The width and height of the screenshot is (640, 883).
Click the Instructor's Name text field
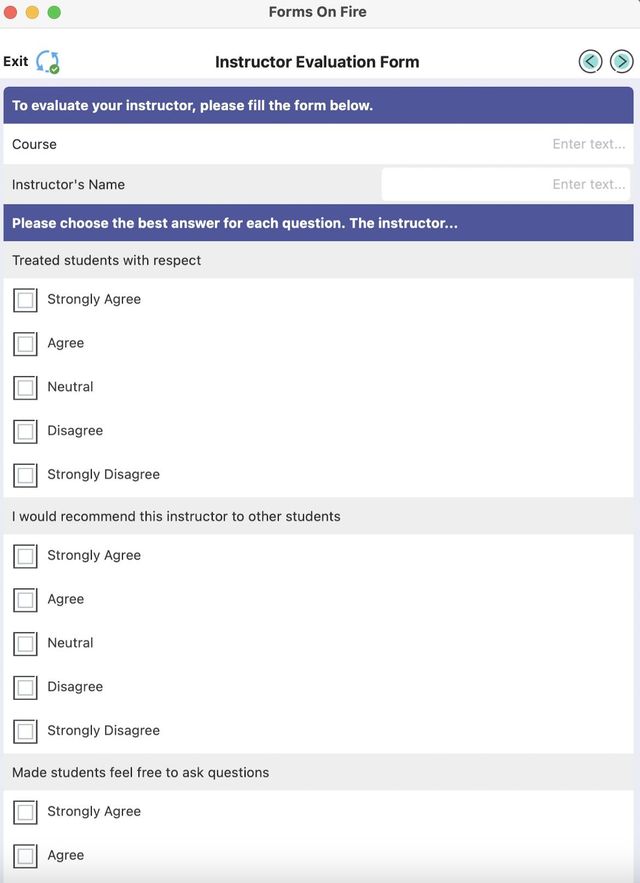tap(505, 184)
